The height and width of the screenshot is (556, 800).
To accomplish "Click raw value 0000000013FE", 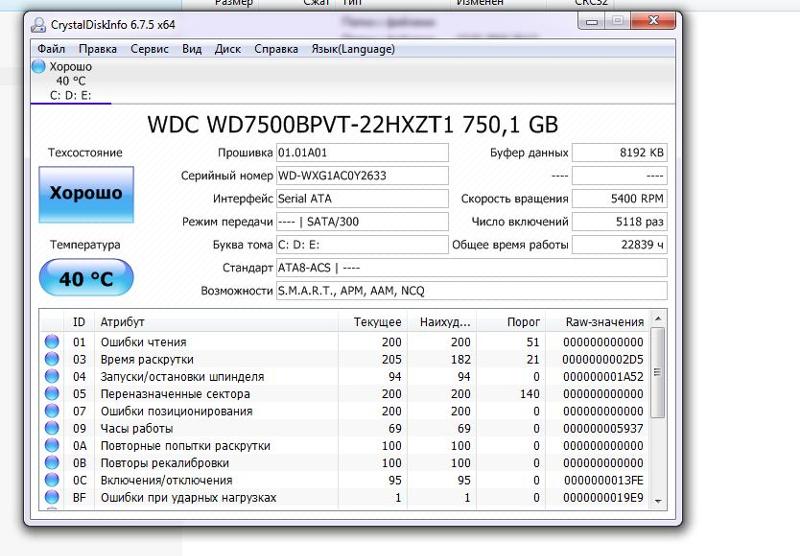I will [603, 480].
